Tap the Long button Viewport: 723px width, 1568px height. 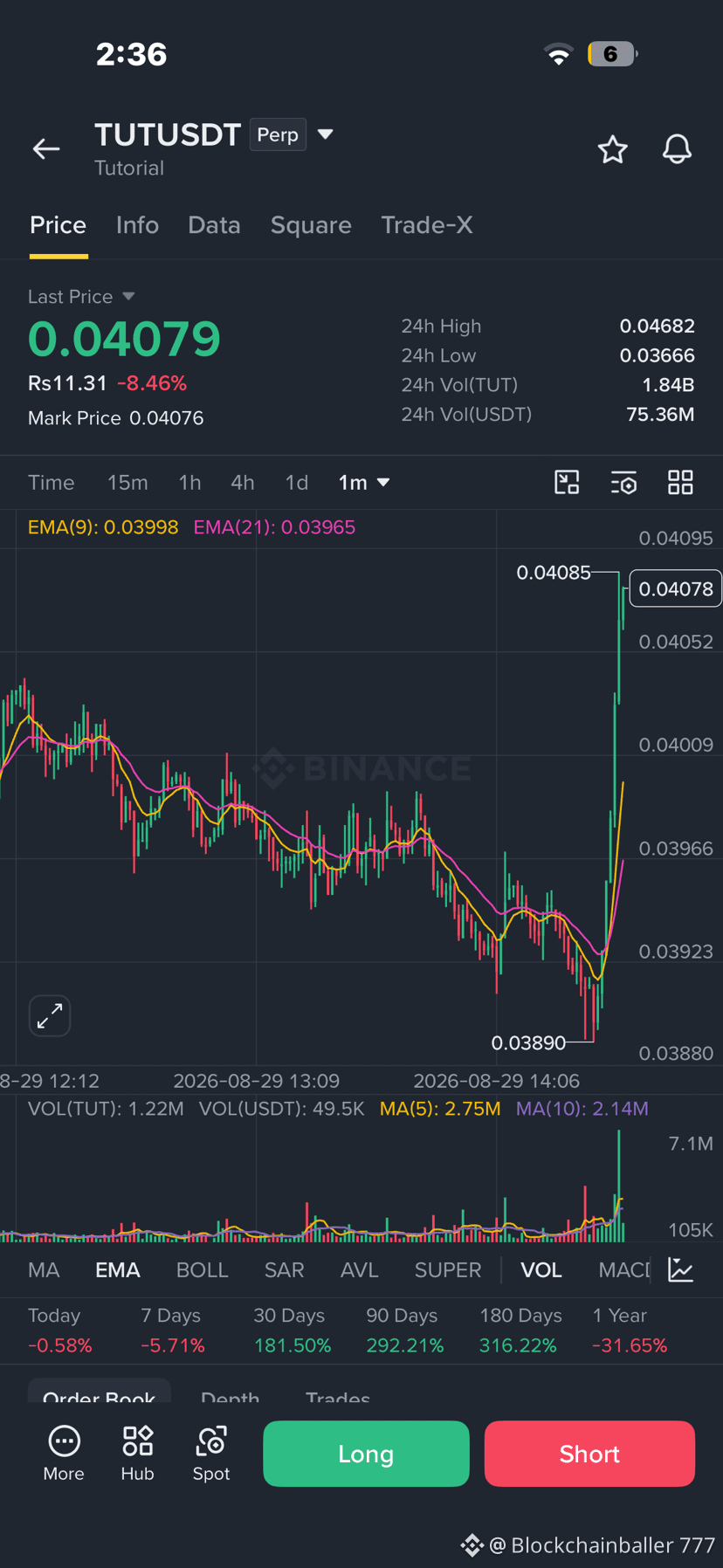point(366,1454)
